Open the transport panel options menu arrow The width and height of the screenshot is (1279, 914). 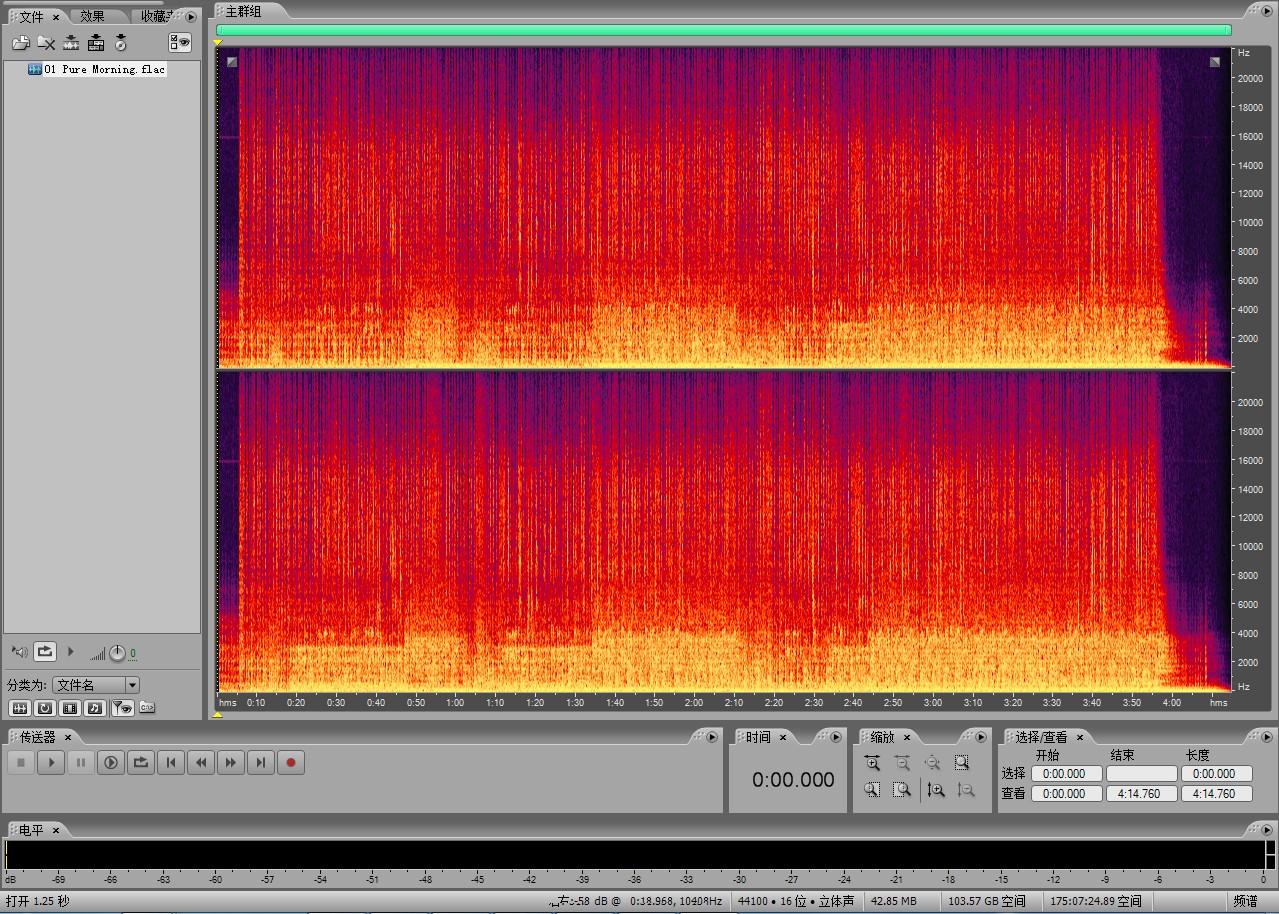coord(713,737)
